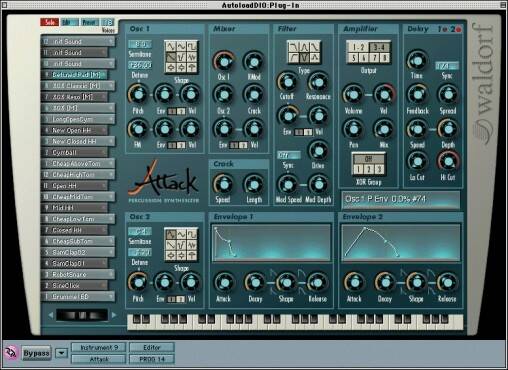Toggle the Solo button
Viewport: 508px width, 370px height.
tap(49, 22)
